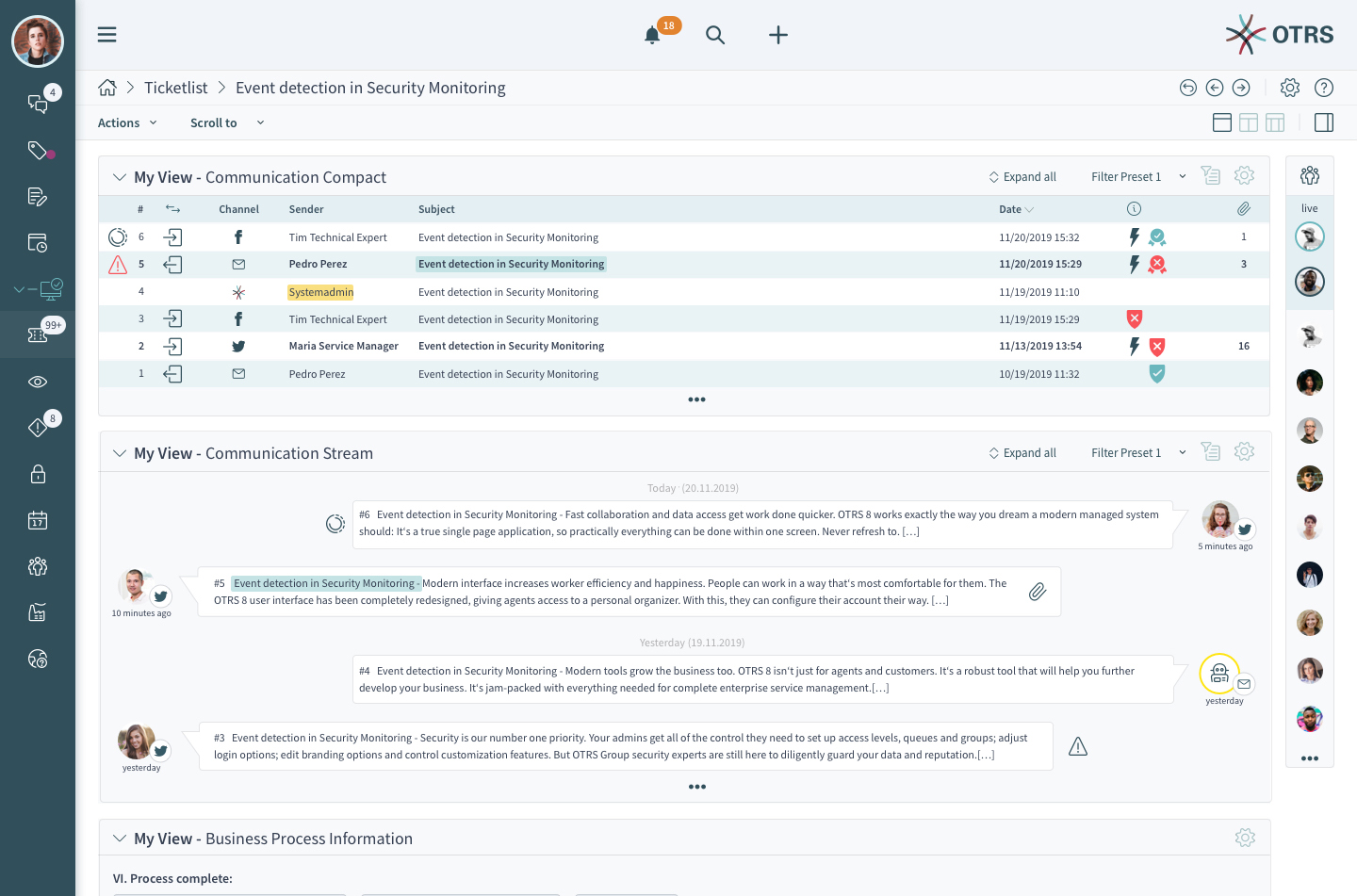Open Actions dropdown

pos(127,122)
